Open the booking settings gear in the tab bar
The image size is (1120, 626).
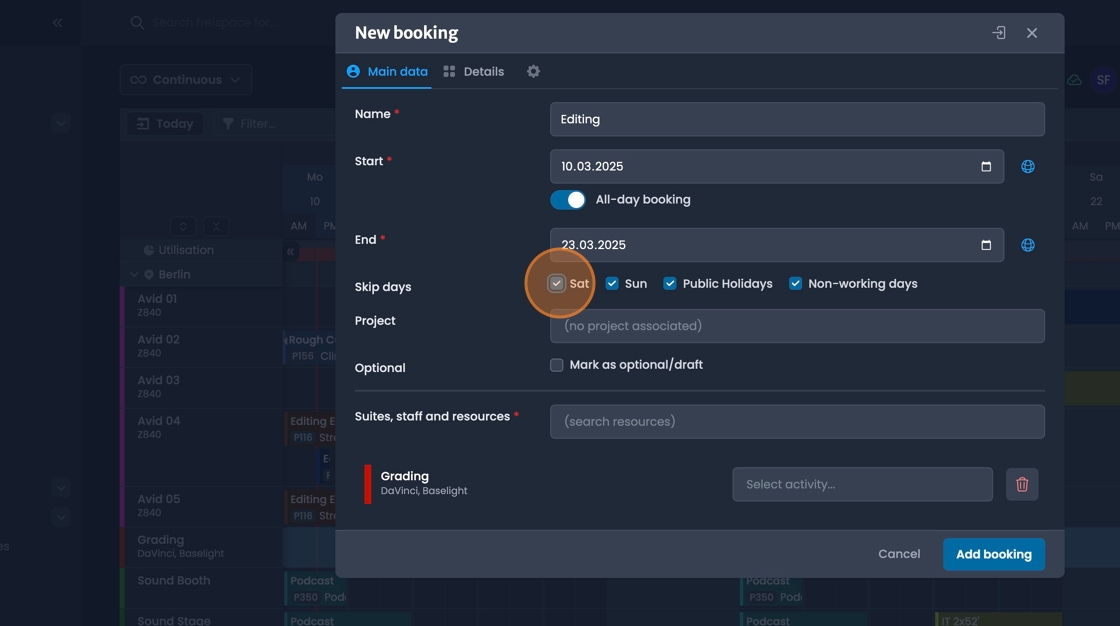click(x=533, y=71)
